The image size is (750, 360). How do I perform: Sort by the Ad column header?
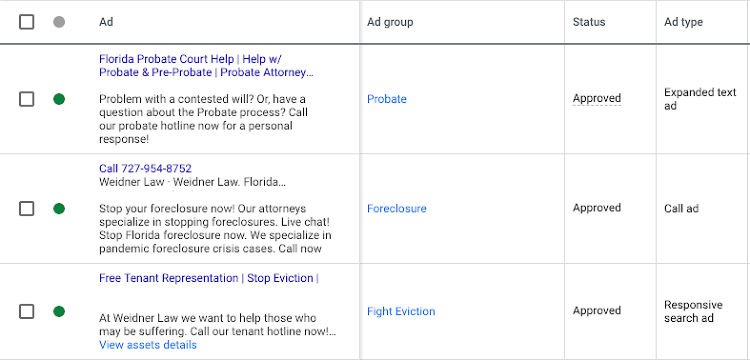(106, 22)
